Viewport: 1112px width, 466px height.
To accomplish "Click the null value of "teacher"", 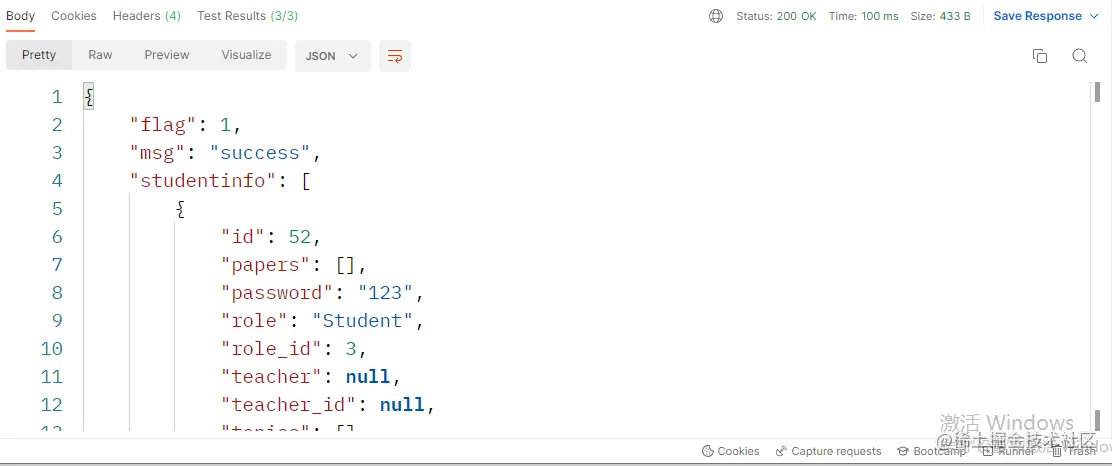I will [x=368, y=376].
